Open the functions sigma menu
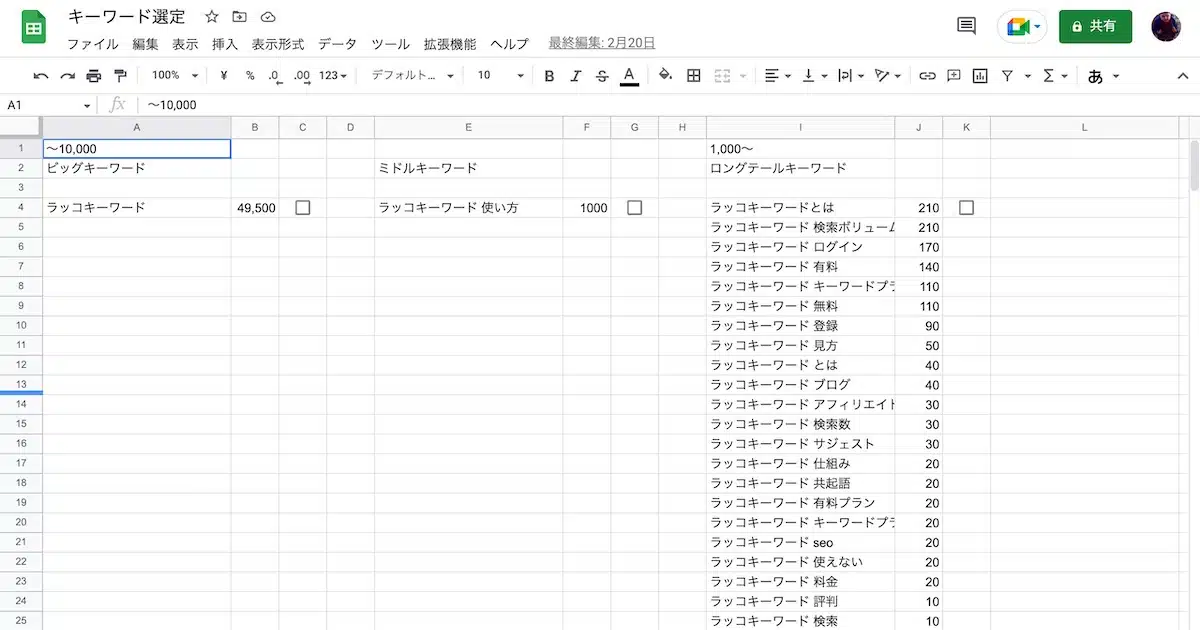Screen dimensions: 1200x630 pos(1055,76)
